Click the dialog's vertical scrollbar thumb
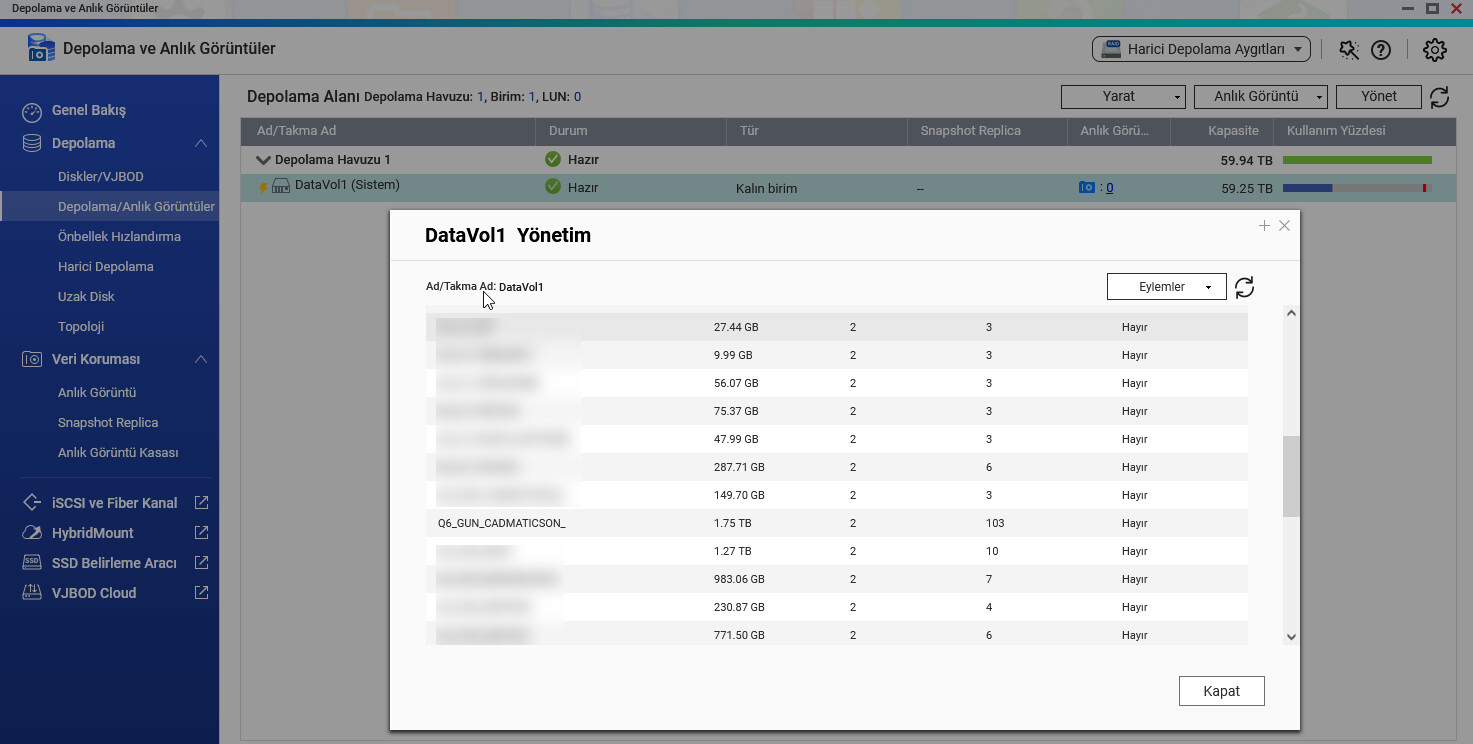The image size is (1473, 744). point(1291,476)
